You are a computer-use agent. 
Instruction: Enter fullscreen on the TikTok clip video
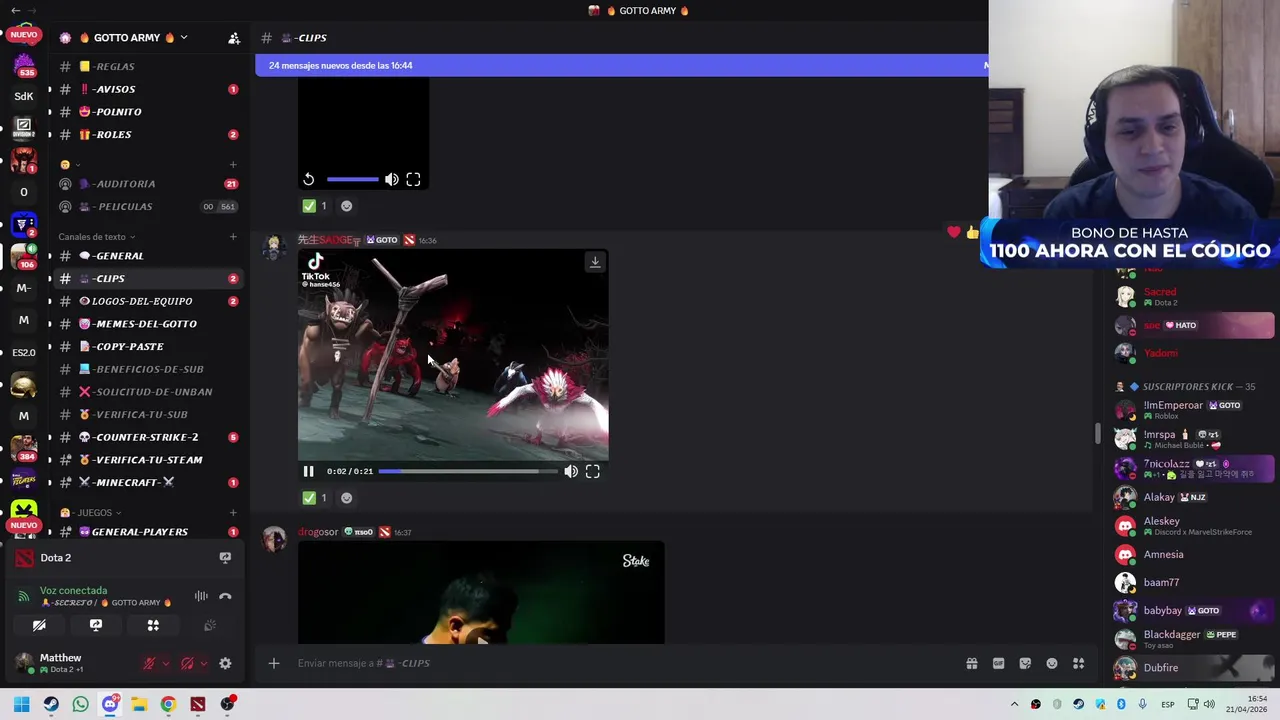click(x=593, y=471)
